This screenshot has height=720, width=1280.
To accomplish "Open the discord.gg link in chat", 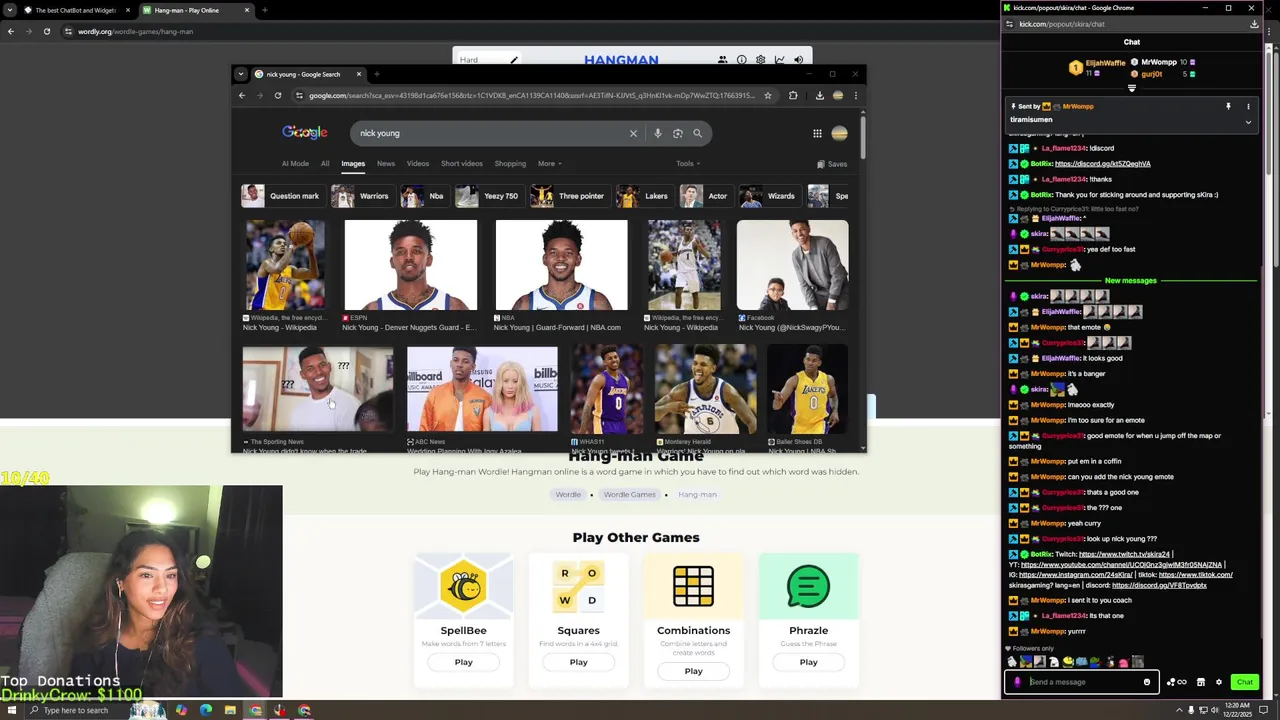I will (x=1102, y=164).
